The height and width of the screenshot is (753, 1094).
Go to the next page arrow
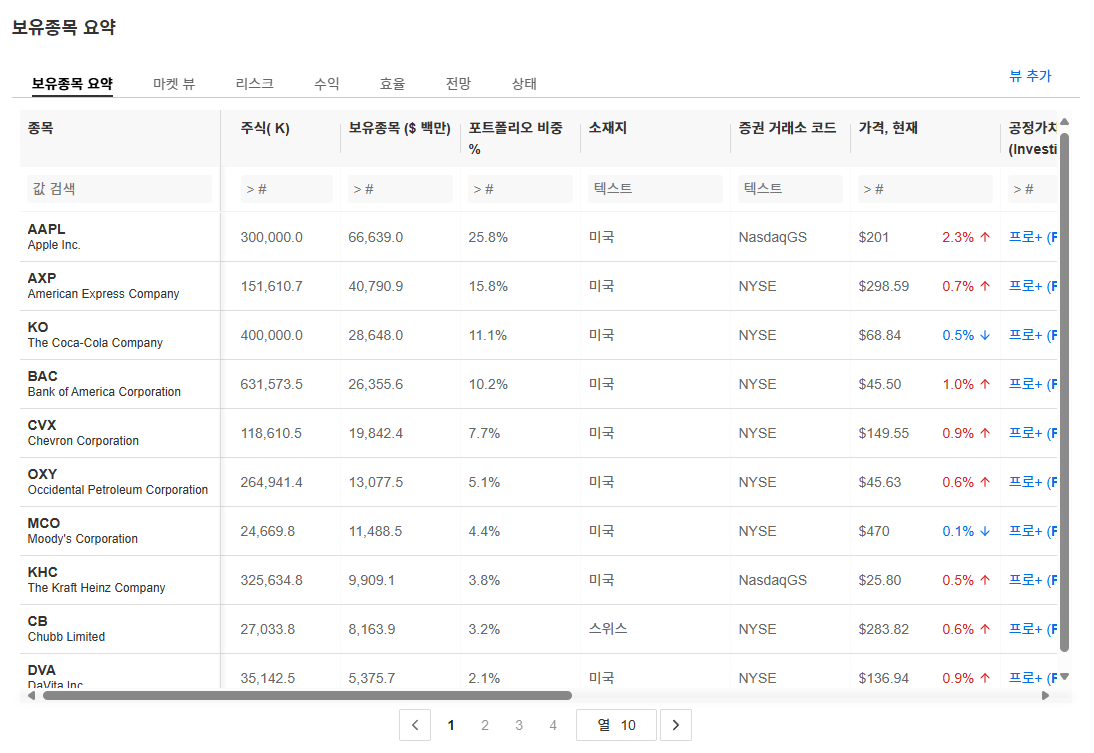pyautogui.click(x=675, y=725)
